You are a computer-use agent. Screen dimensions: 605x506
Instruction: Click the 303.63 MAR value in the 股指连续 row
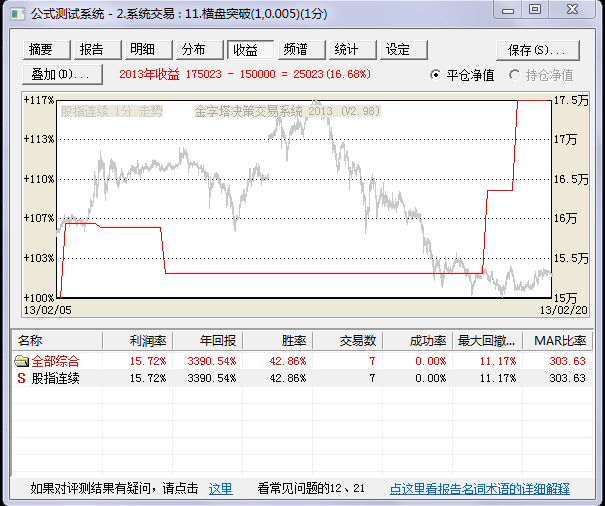click(568, 378)
